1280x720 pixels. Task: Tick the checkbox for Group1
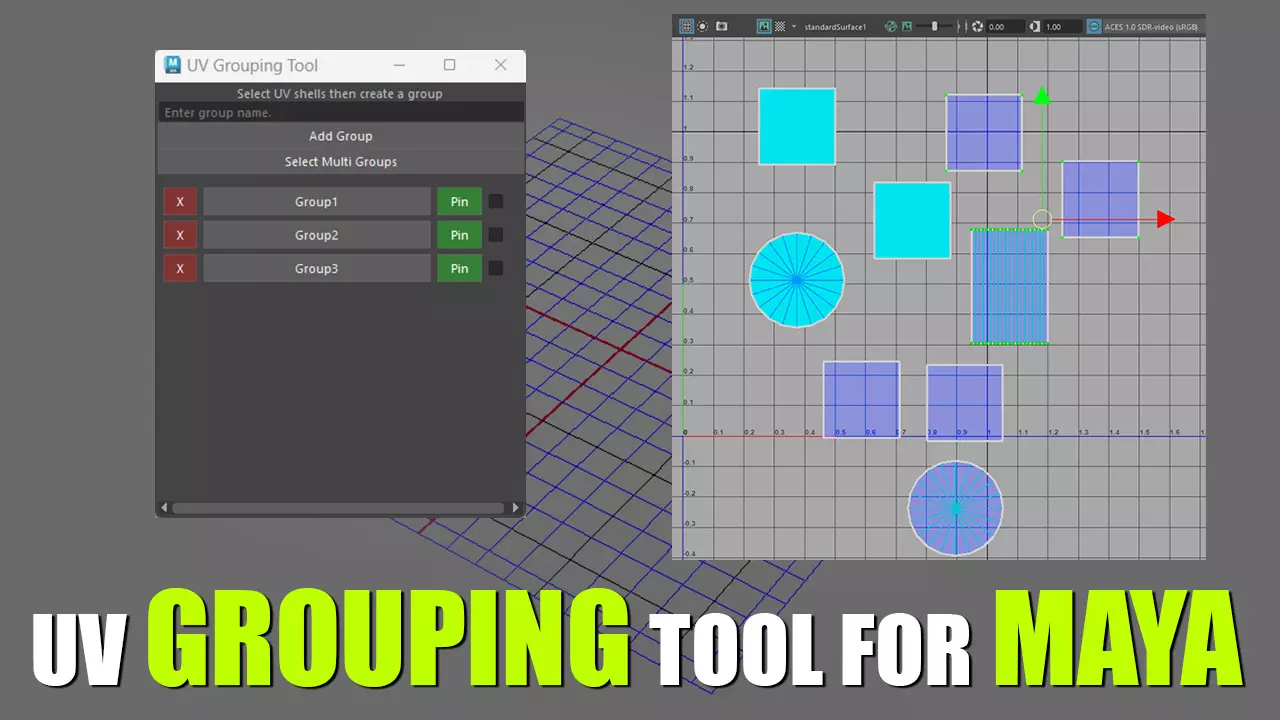tap(496, 202)
